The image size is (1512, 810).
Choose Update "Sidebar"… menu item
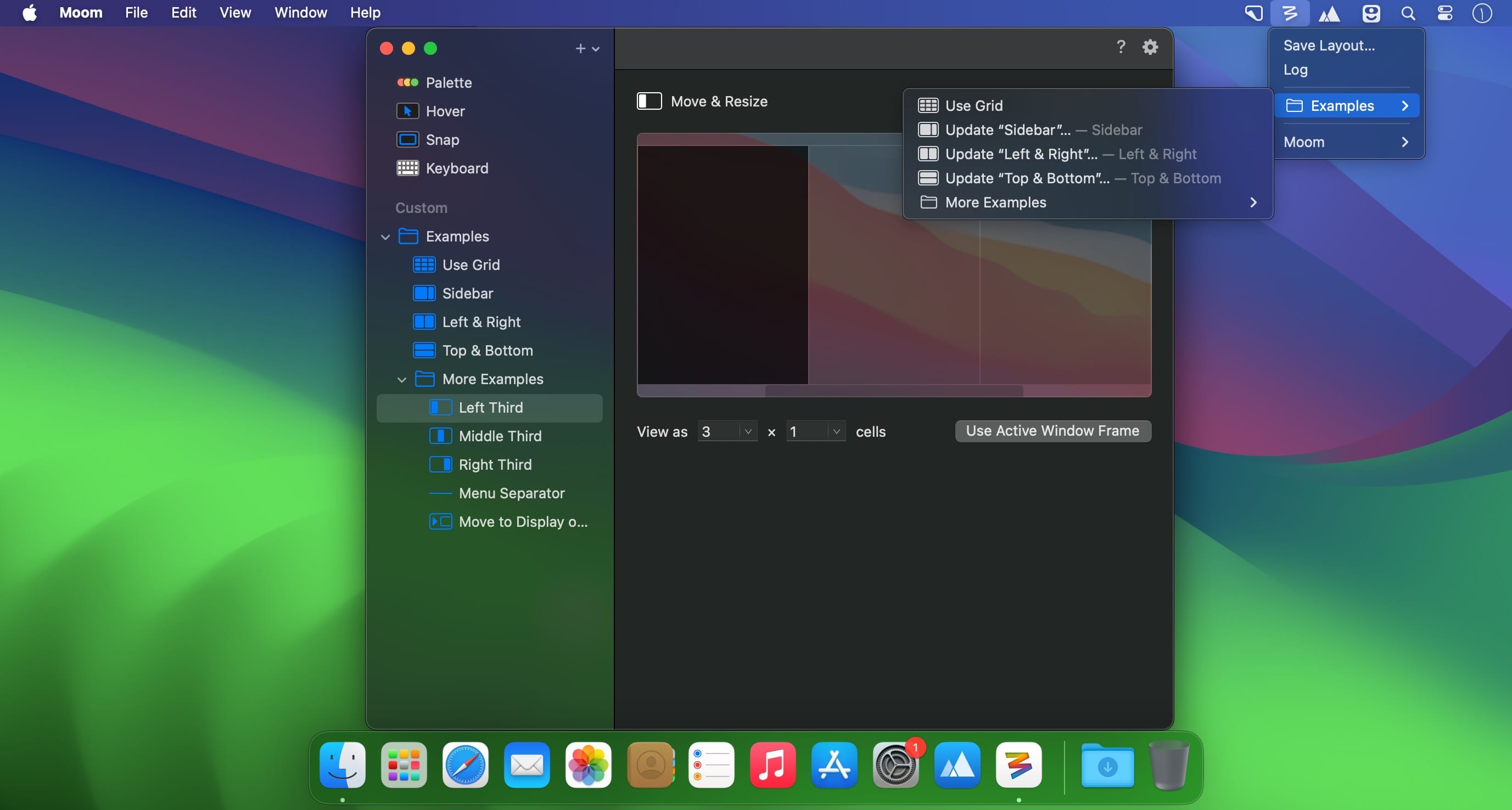click(1088, 130)
